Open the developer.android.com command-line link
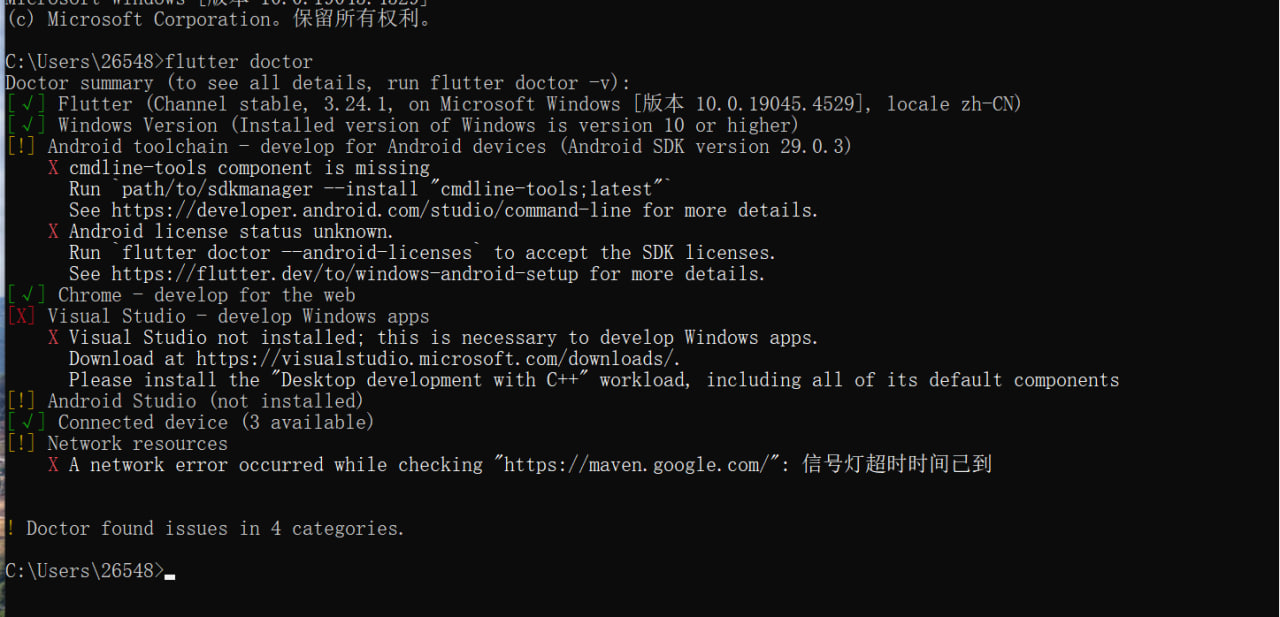Viewport: 1280px width, 617px height. [371, 210]
